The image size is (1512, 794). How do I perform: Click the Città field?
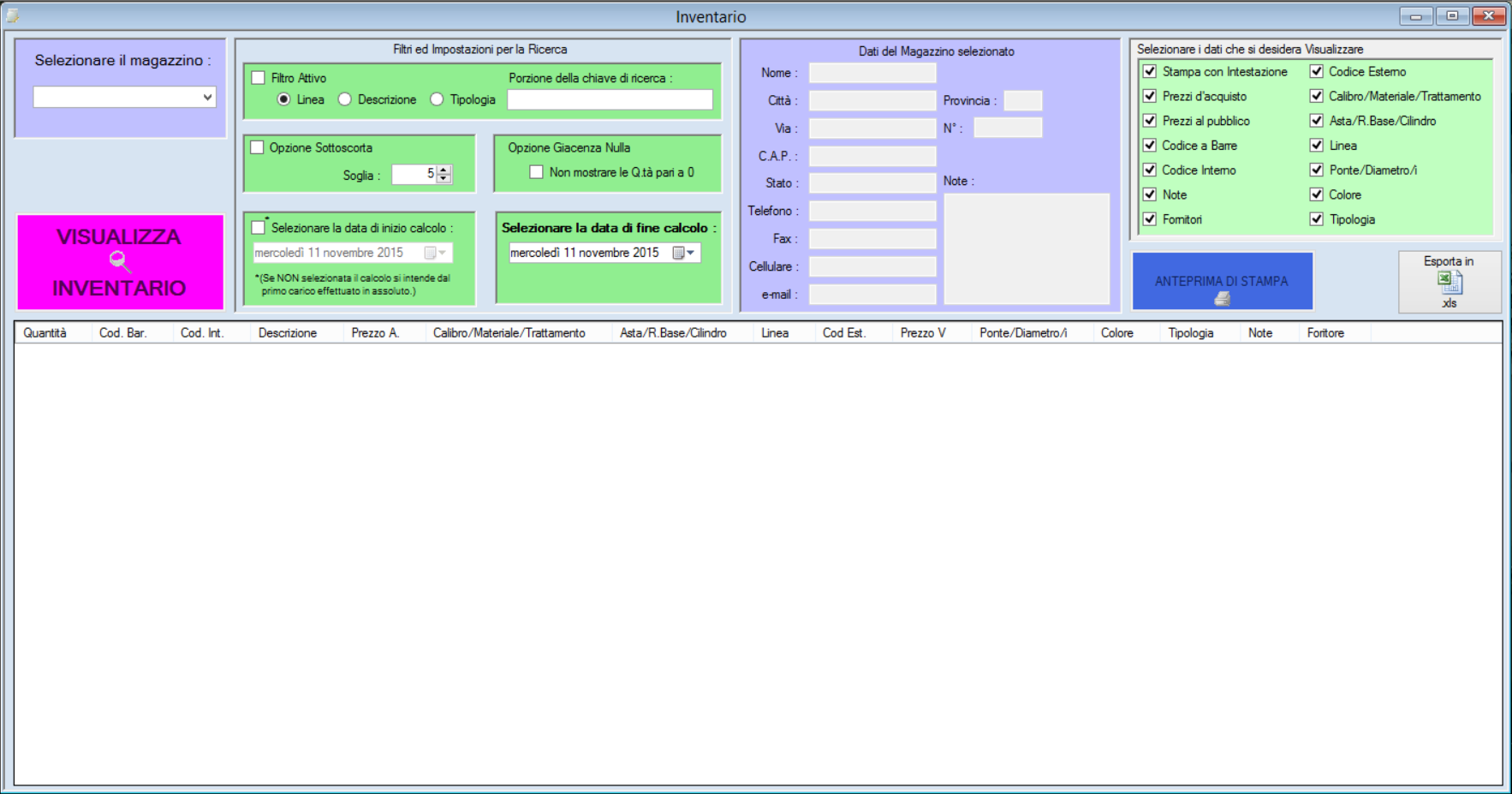coord(872,100)
